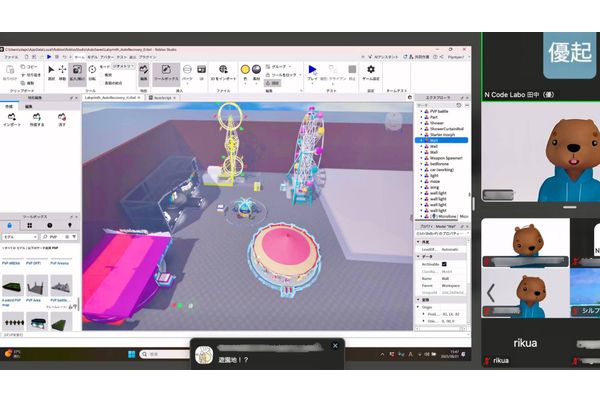The width and height of the screenshot is (600, 400).
Task: Select PVP ARENA suggestion in Toolbox
Action: point(11,263)
